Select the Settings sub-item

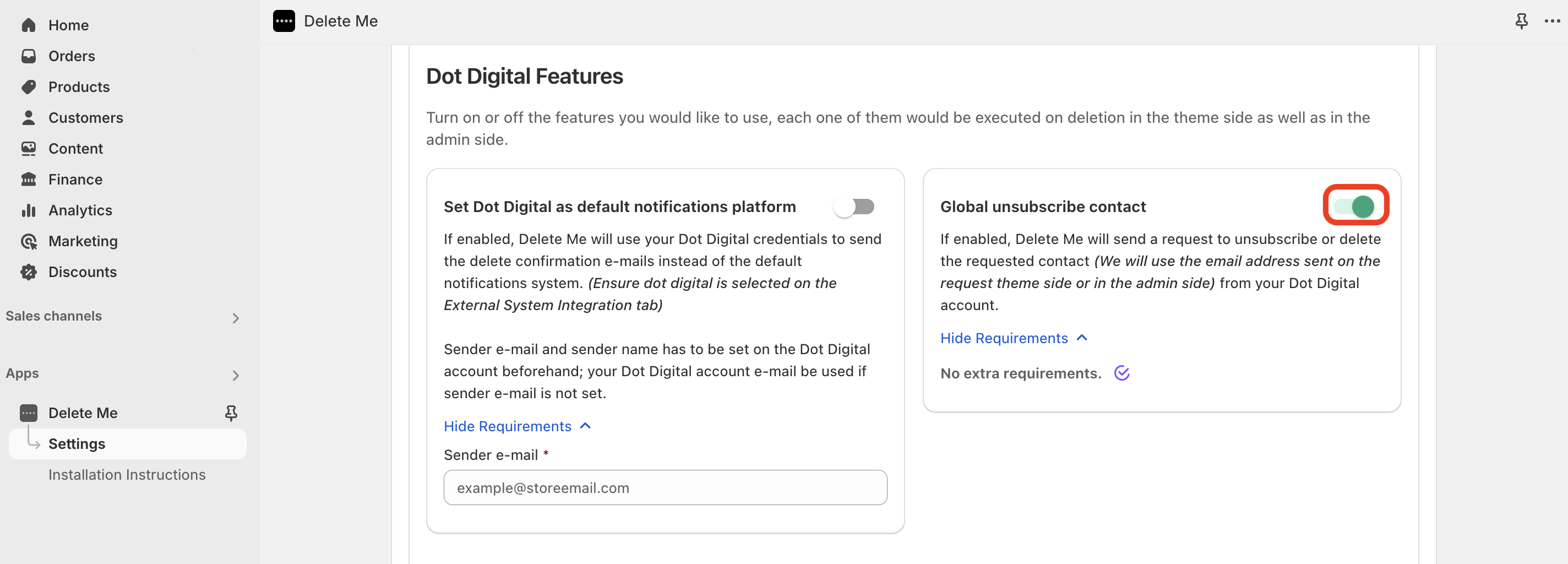[127, 443]
